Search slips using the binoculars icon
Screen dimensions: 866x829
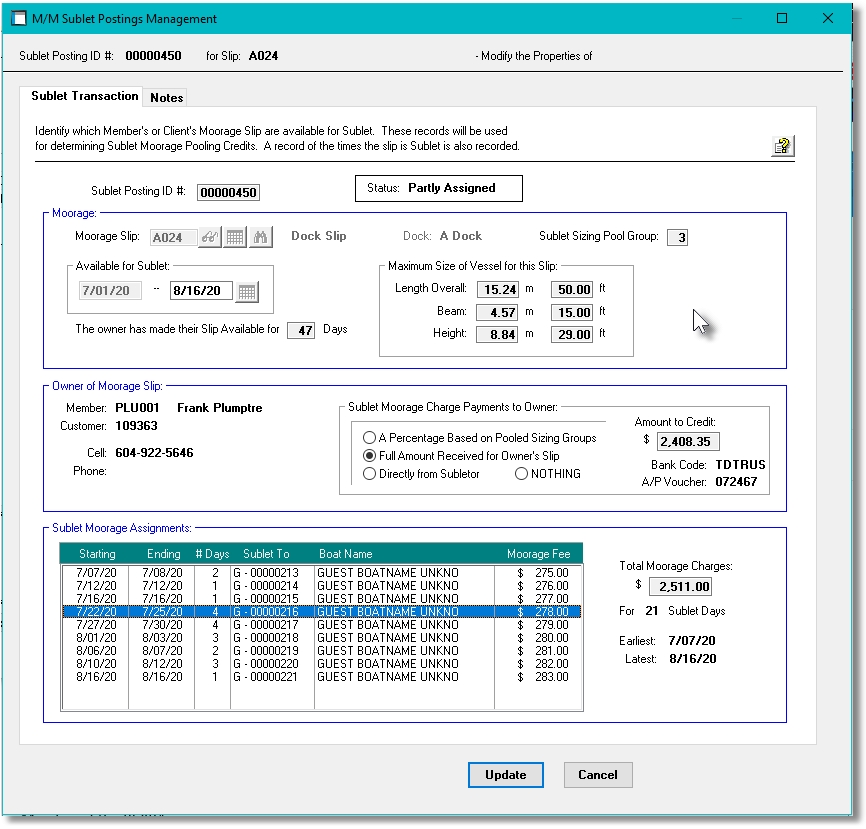coord(260,237)
